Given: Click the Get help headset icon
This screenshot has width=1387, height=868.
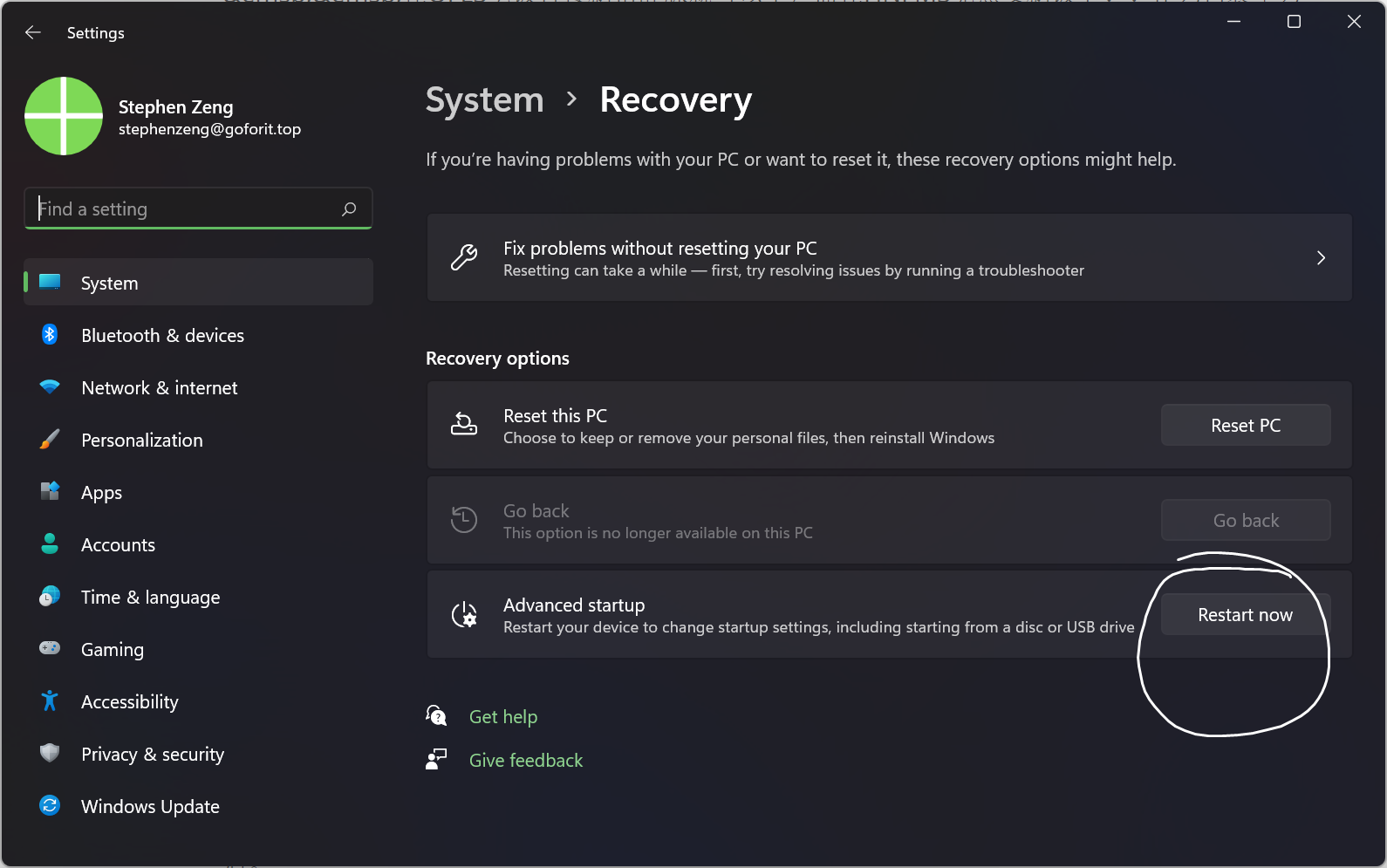Looking at the screenshot, I should [x=436, y=716].
